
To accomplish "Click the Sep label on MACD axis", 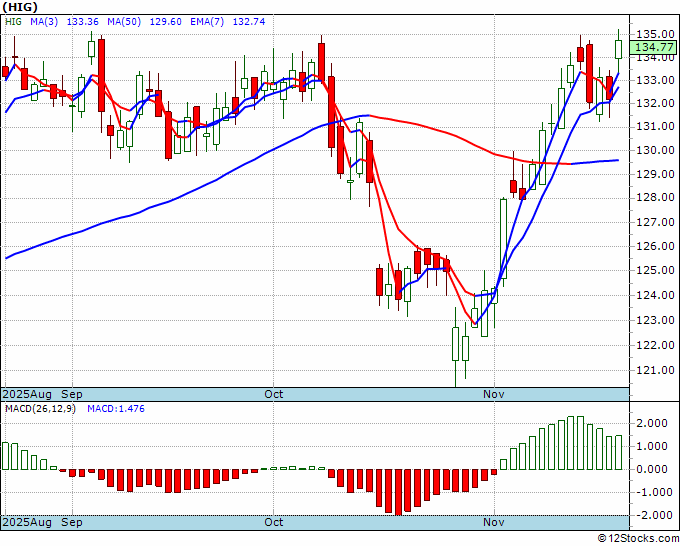I will point(72,522).
